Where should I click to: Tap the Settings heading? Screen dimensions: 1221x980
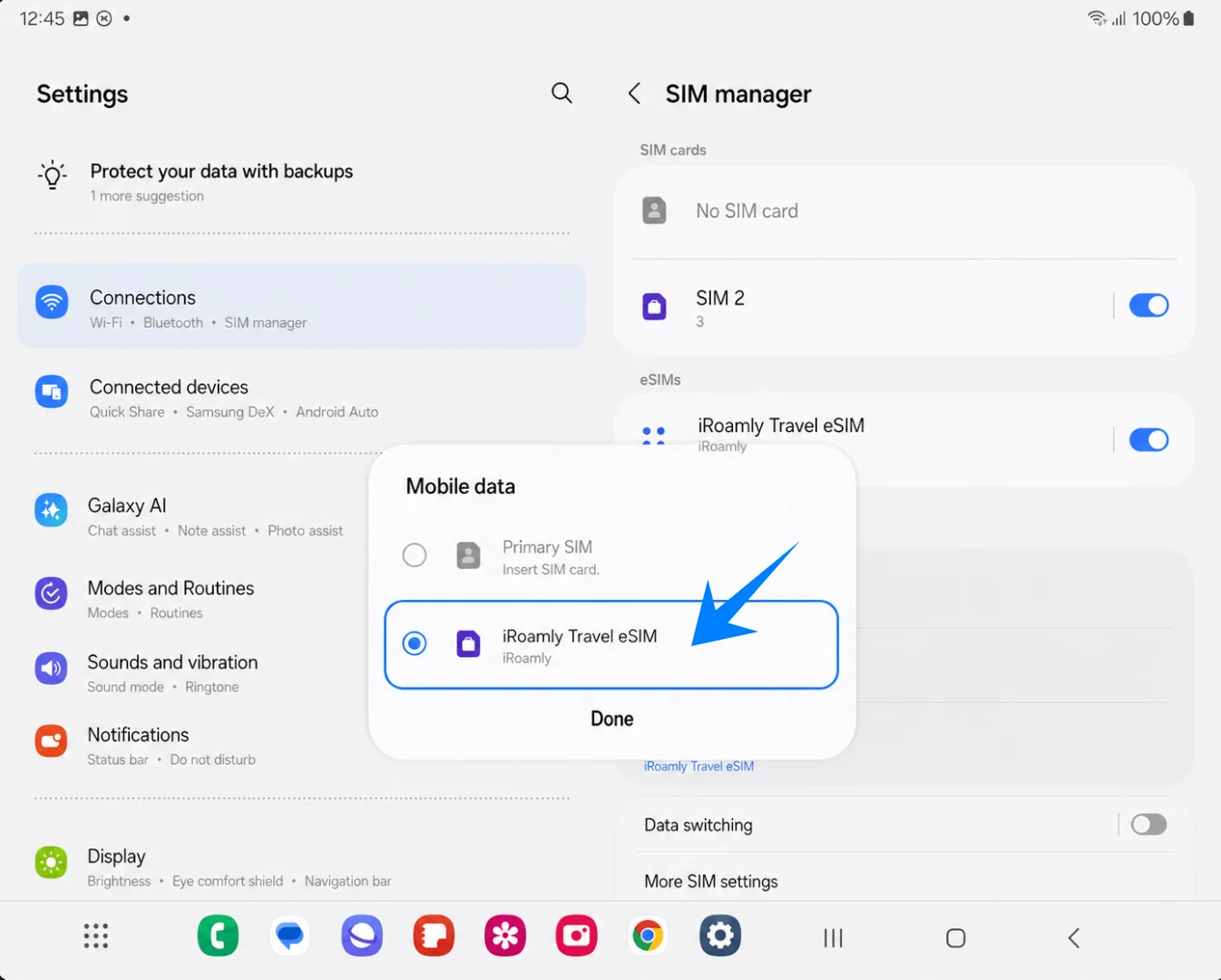[x=83, y=94]
